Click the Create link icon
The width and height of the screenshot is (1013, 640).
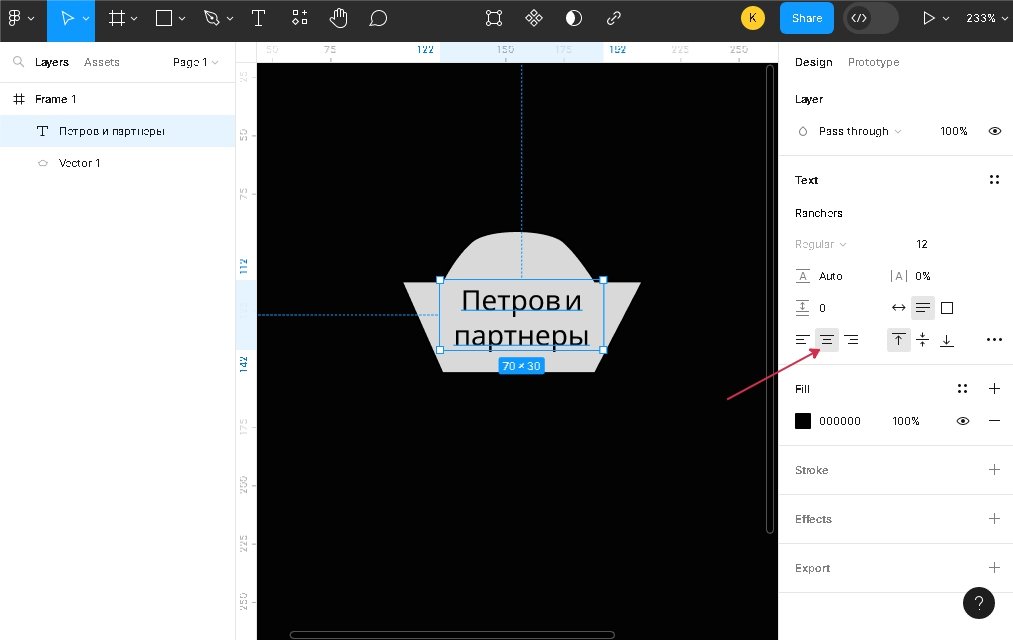tap(614, 18)
